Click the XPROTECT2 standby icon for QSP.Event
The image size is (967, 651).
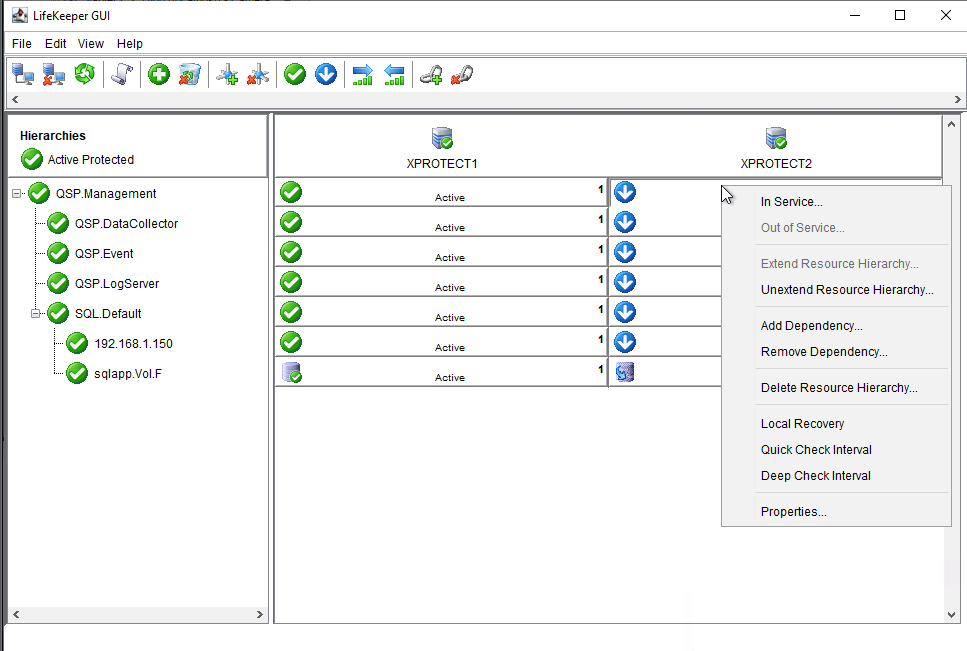(x=625, y=252)
